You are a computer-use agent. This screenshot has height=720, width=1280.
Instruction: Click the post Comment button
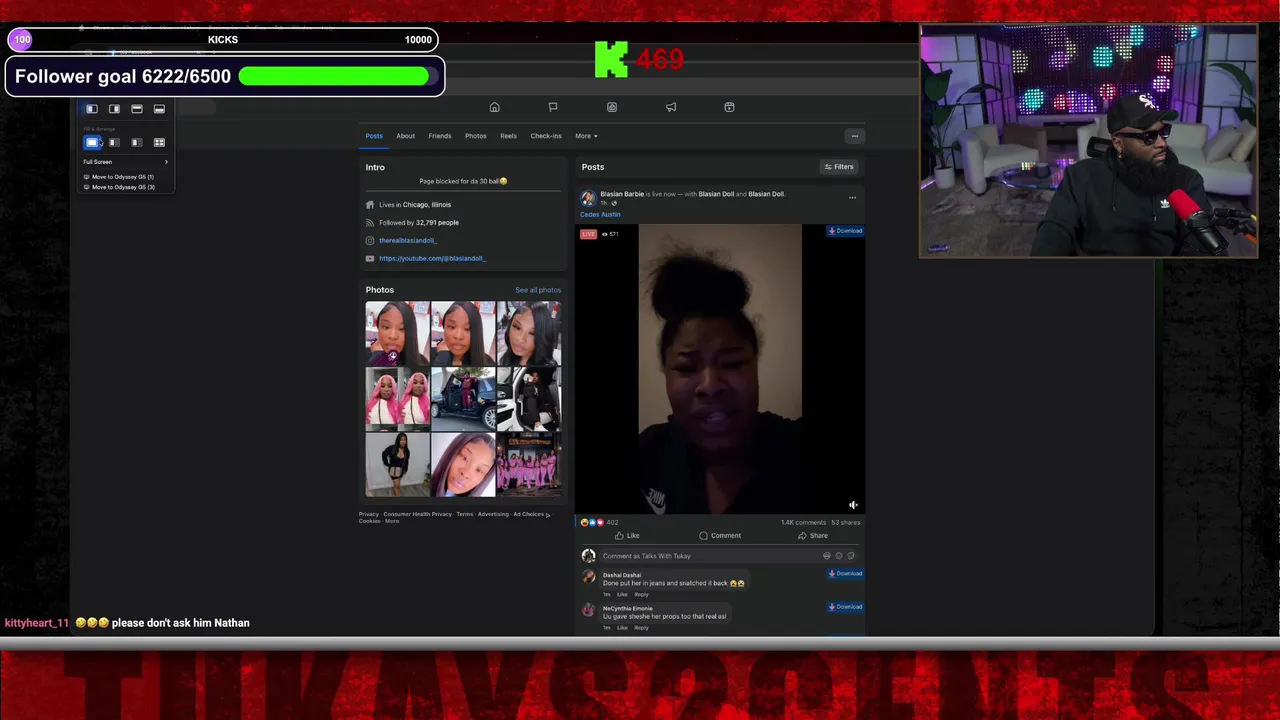click(720, 536)
